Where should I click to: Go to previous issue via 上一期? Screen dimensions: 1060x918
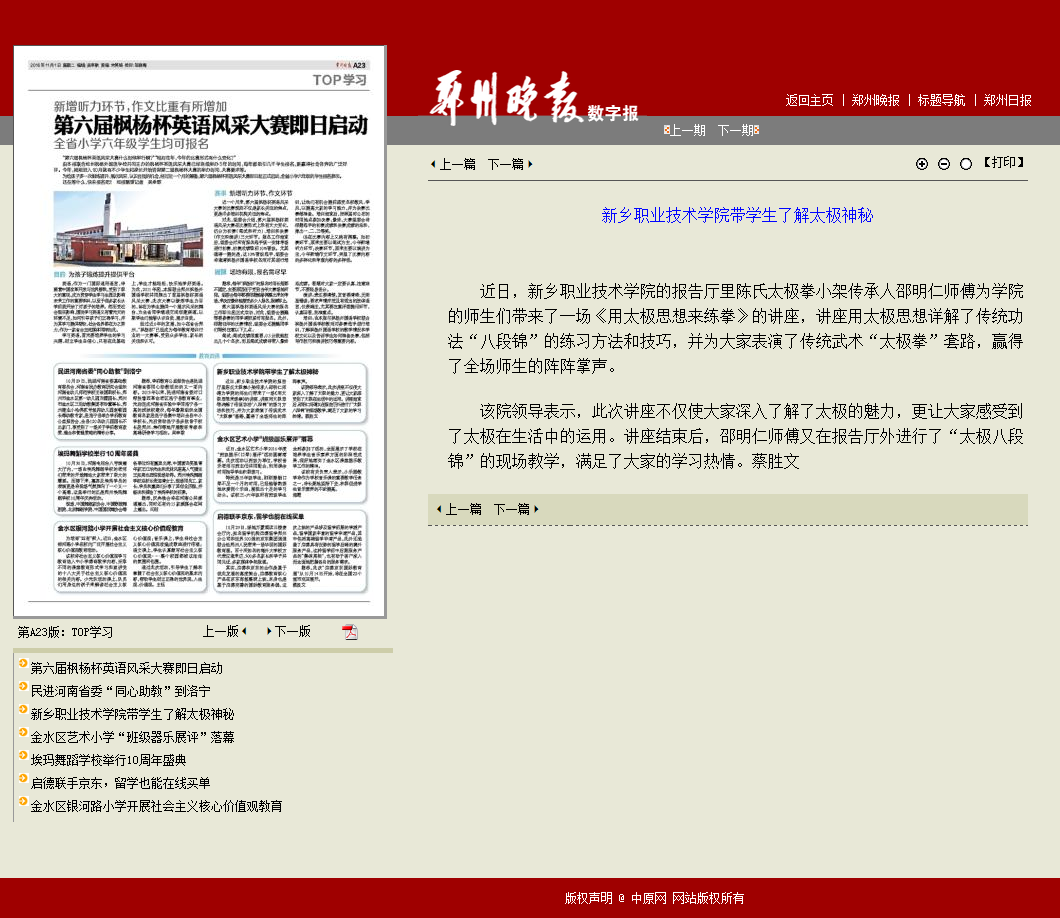click(686, 130)
